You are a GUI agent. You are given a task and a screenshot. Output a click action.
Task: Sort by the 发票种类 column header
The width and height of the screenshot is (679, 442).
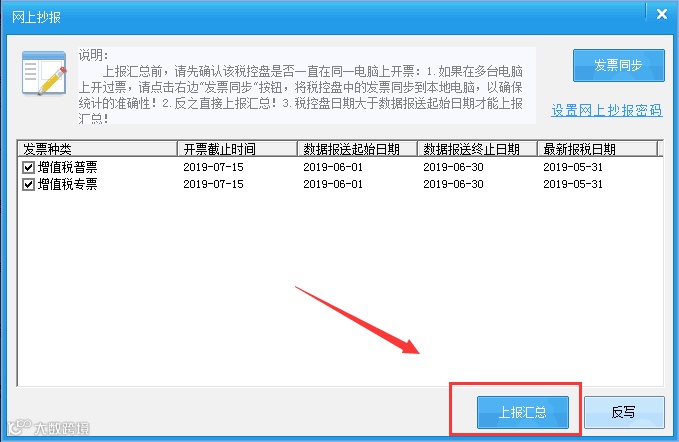pos(97,149)
